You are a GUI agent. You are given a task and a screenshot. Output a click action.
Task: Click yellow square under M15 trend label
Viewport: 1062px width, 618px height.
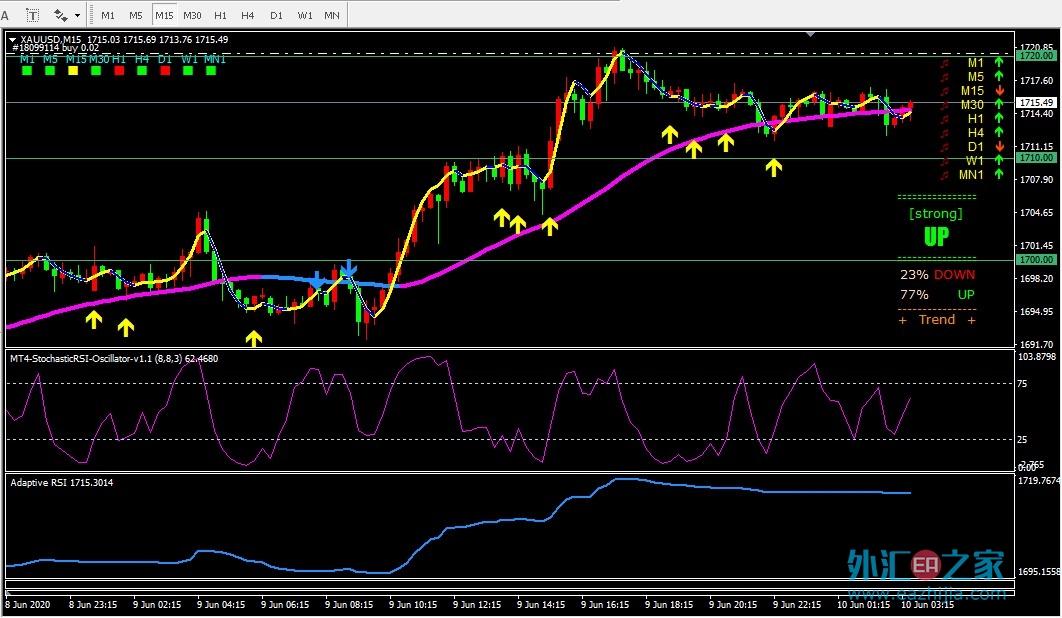click(x=73, y=70)
